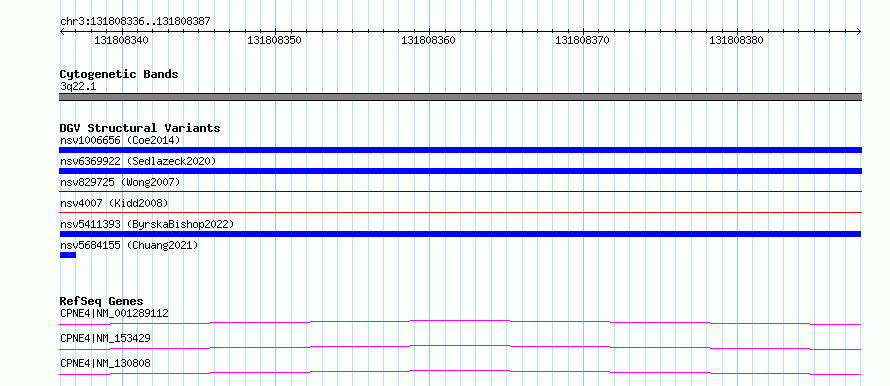The width and height of the screenshot is (890, 386).
Task: Open CPNE4|NM_001289112 transcript label
Action: click(114, 313)
